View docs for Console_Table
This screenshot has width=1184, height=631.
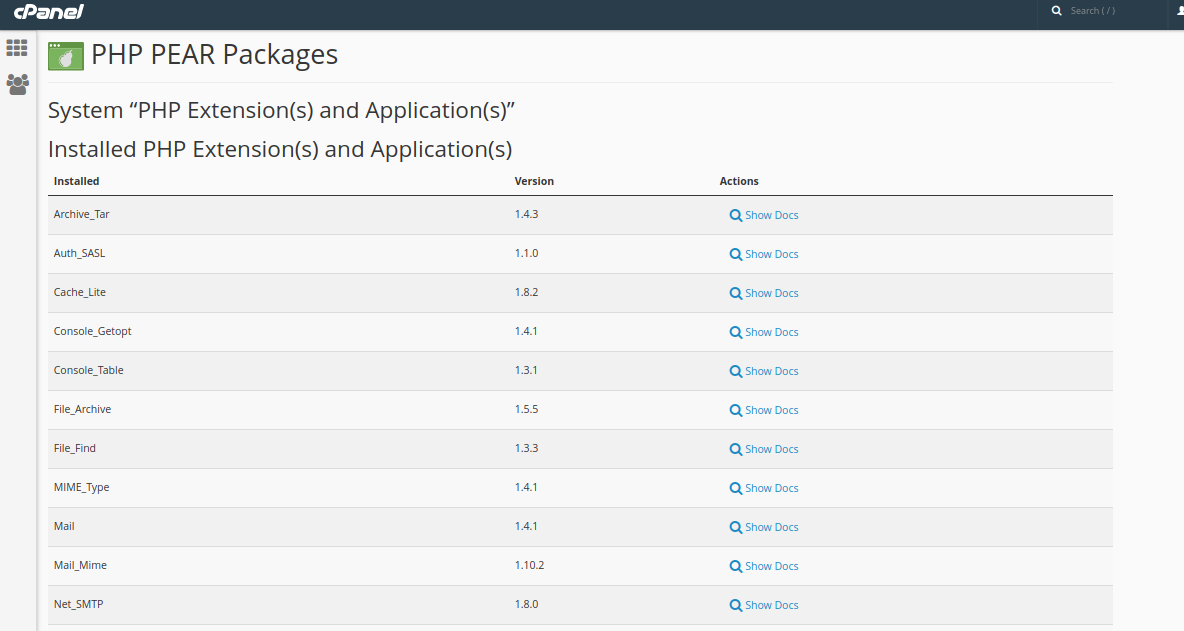(x=771, y=371)
